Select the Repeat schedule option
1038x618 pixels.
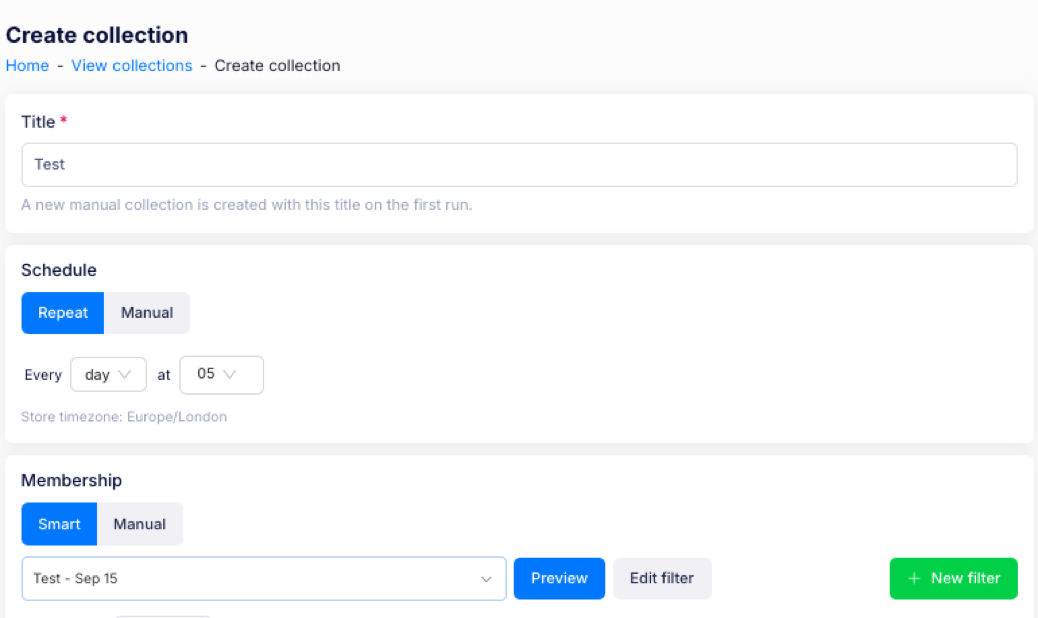click(x=63, y=313)
